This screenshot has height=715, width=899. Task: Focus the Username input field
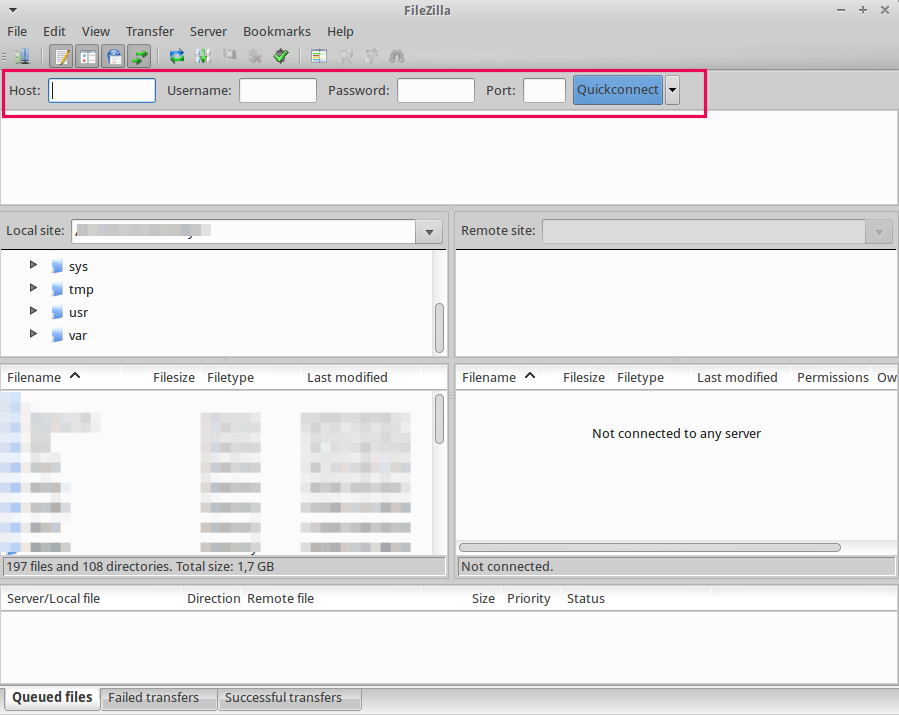(x=278, y=91)
